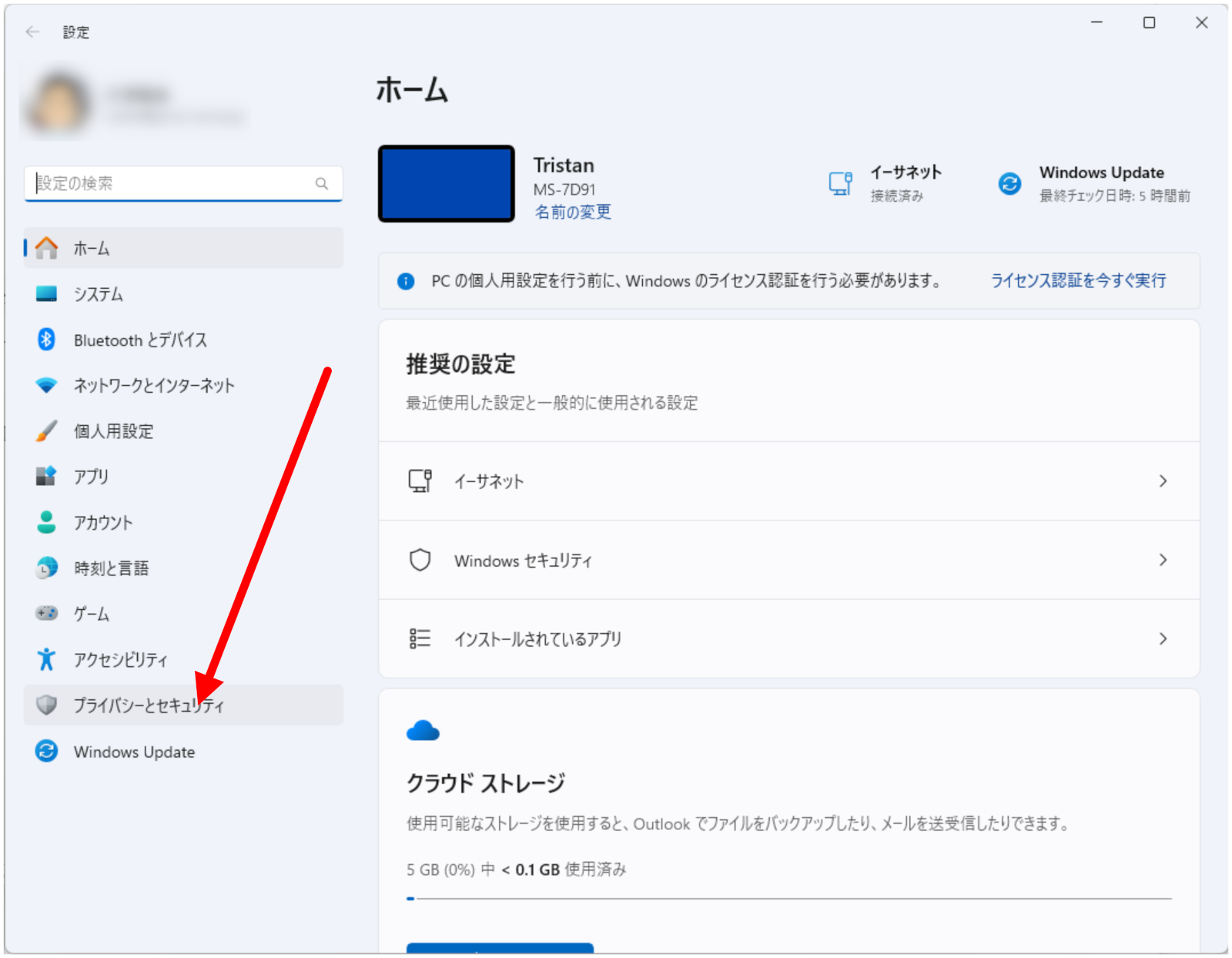This screenshot has height=958, width=1232.
Task: Click the magnifier icon in search box
Action: 322,183
